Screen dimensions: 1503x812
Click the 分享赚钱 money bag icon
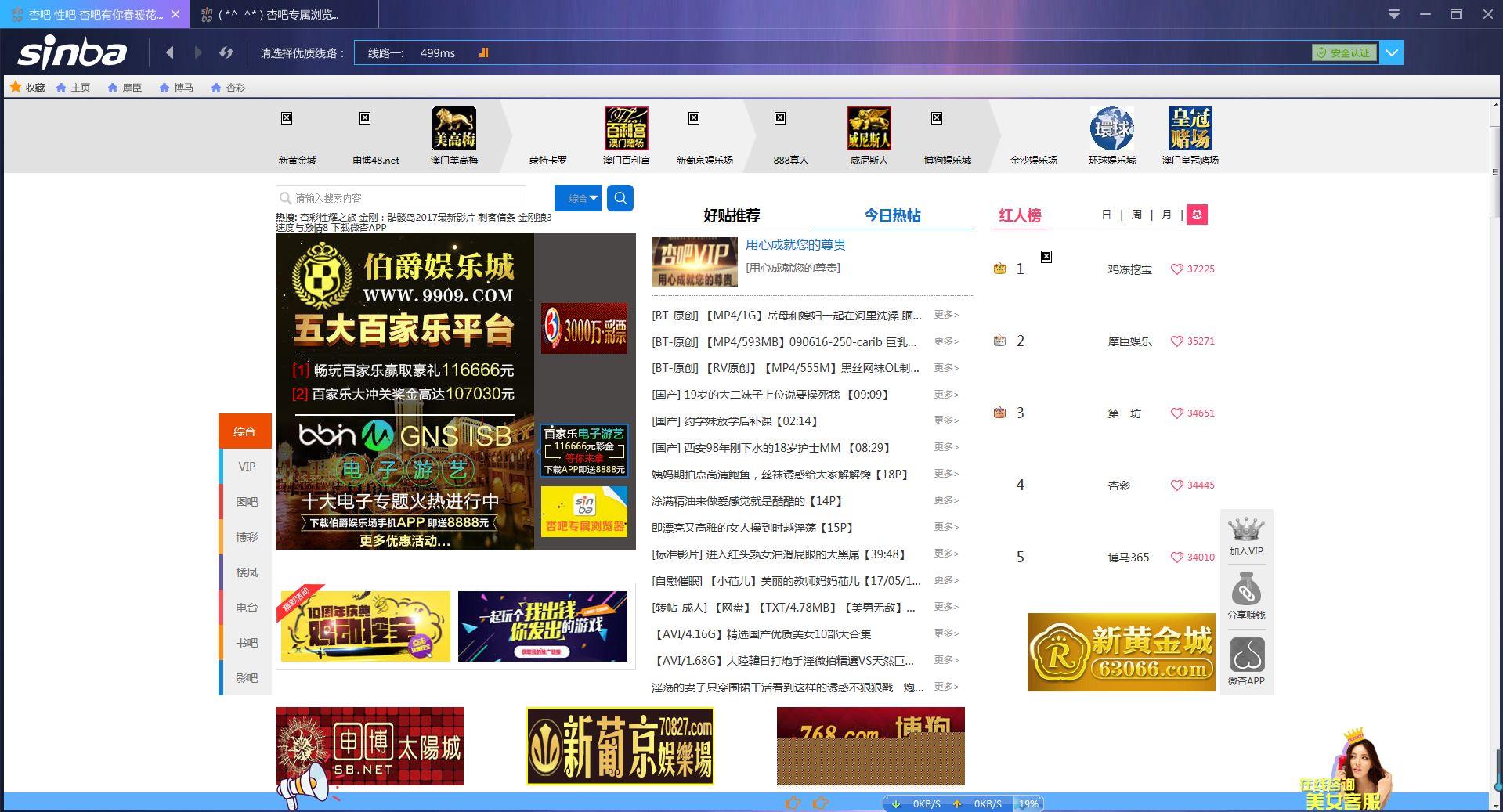(x=1246, y=590)
